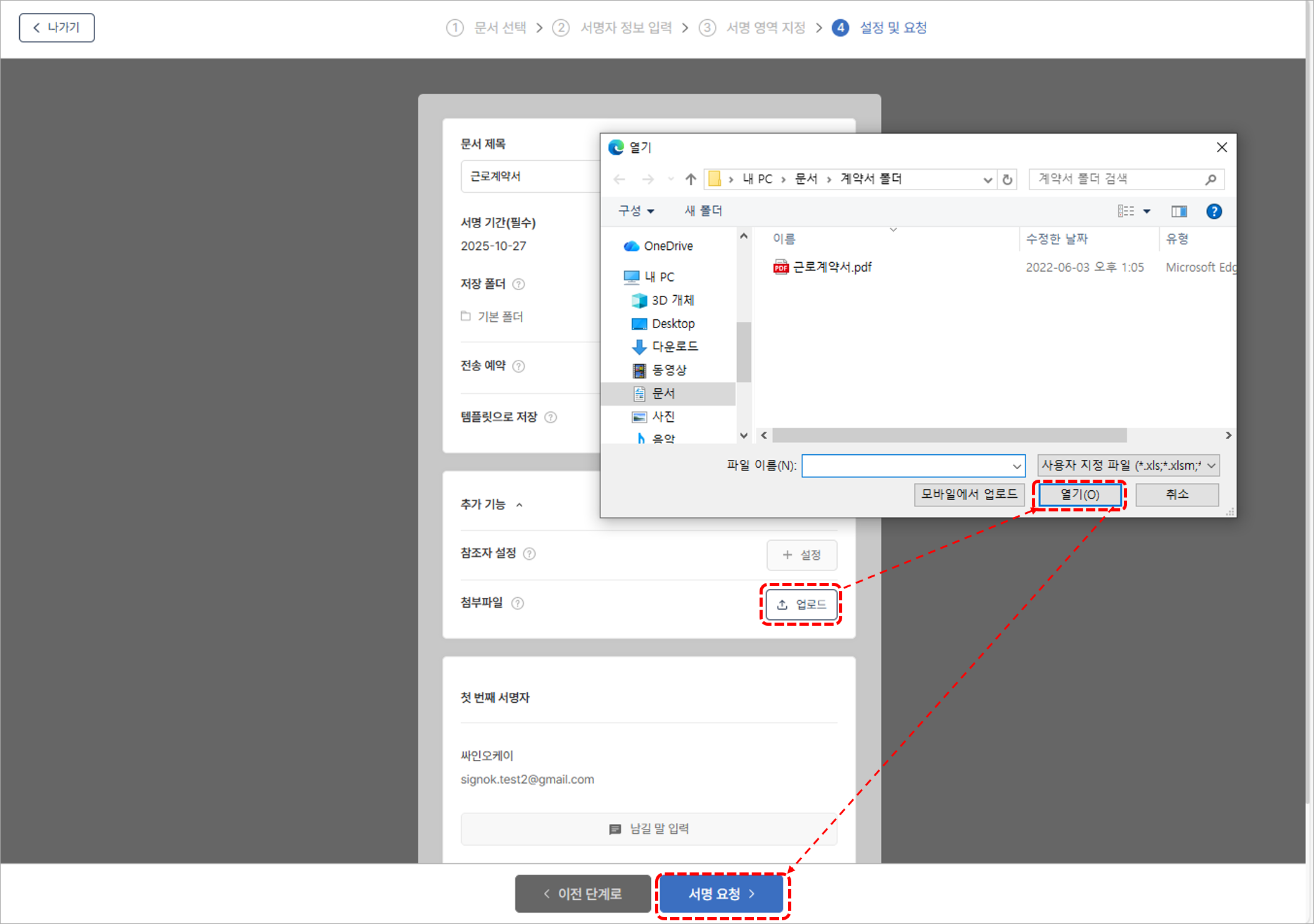Click the up-one-folder arrow icon
Image resolution: width=1314 pixels, height=924 pixels.
(x=690, y=180)
